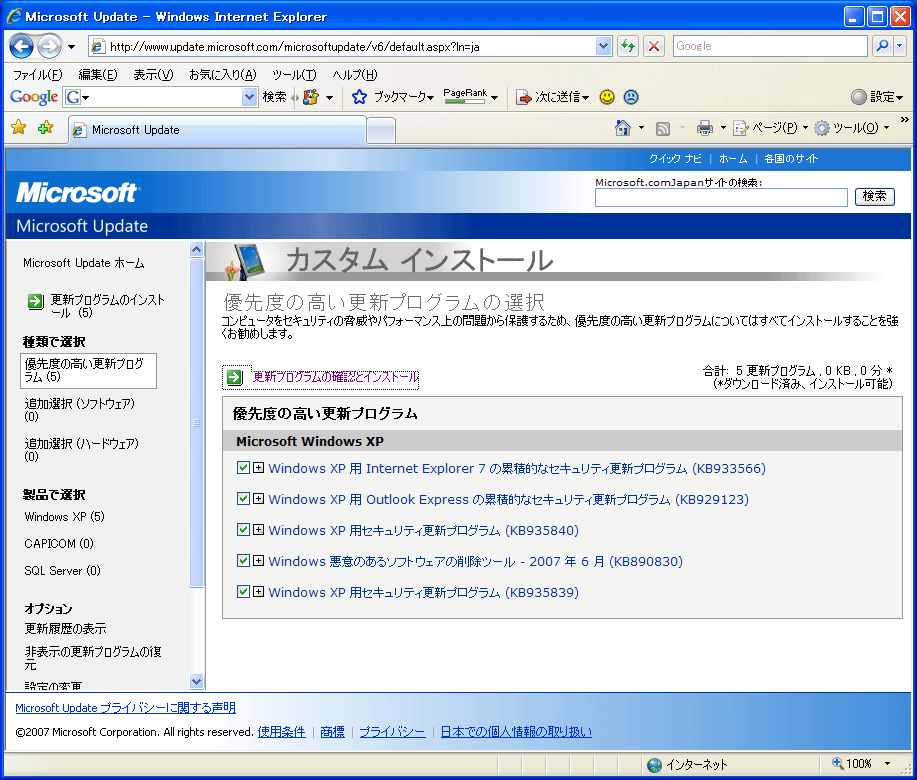The image size is (917, 780).
Task: Open the PageRank dropdown
Action: [x=495, y=98]
